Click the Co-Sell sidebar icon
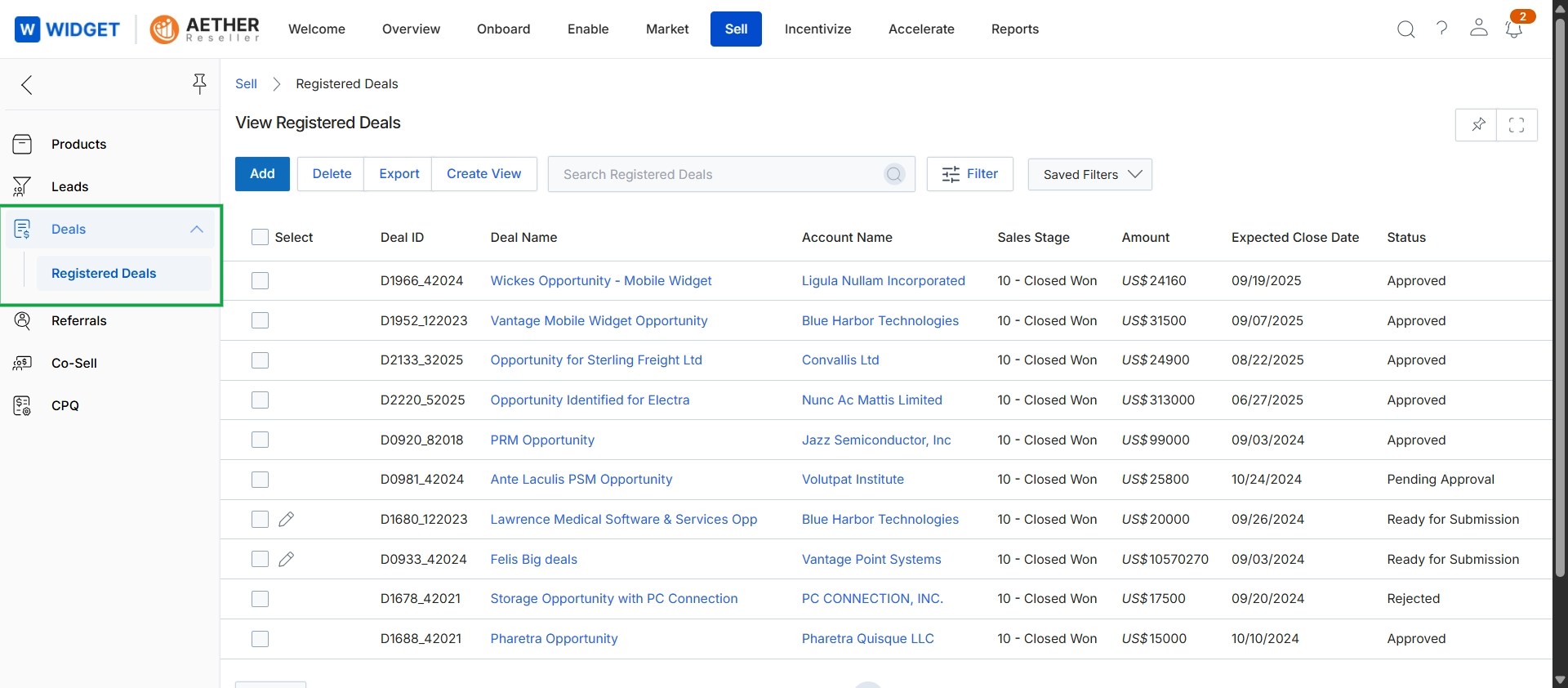The width and height of the screenshot is (1568, 688). (23, 364)
